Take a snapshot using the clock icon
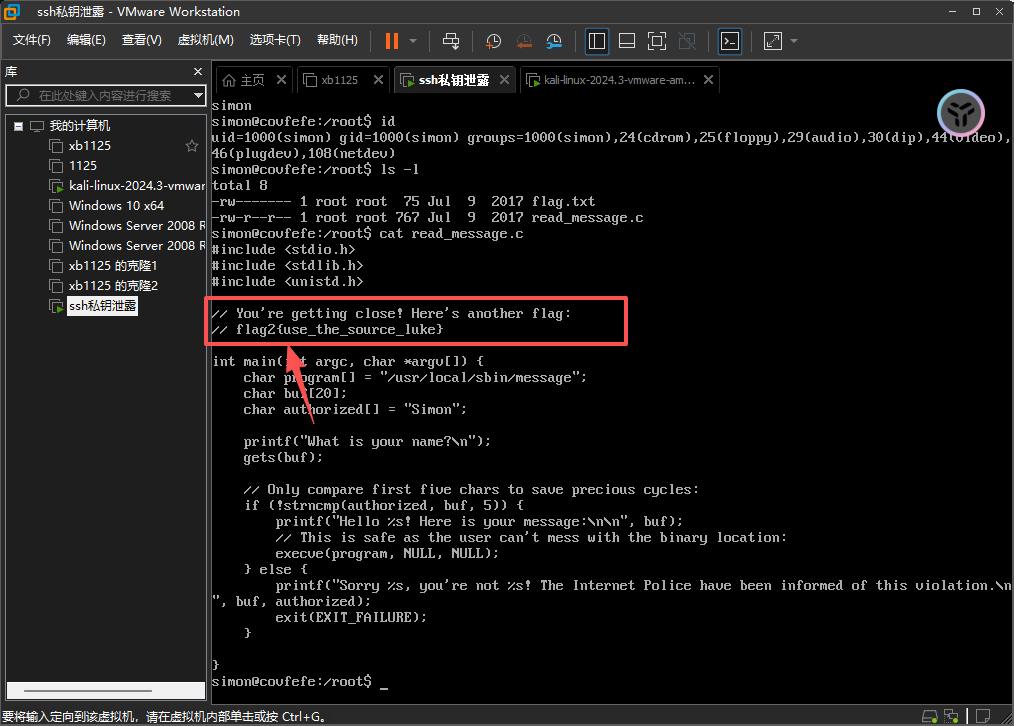 [x=494, y=41]
